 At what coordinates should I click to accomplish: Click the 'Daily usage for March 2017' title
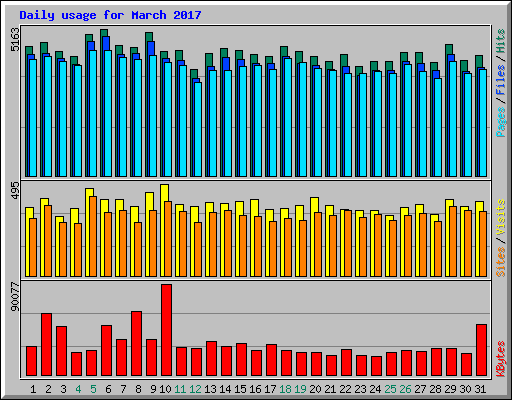coord(110,15)
